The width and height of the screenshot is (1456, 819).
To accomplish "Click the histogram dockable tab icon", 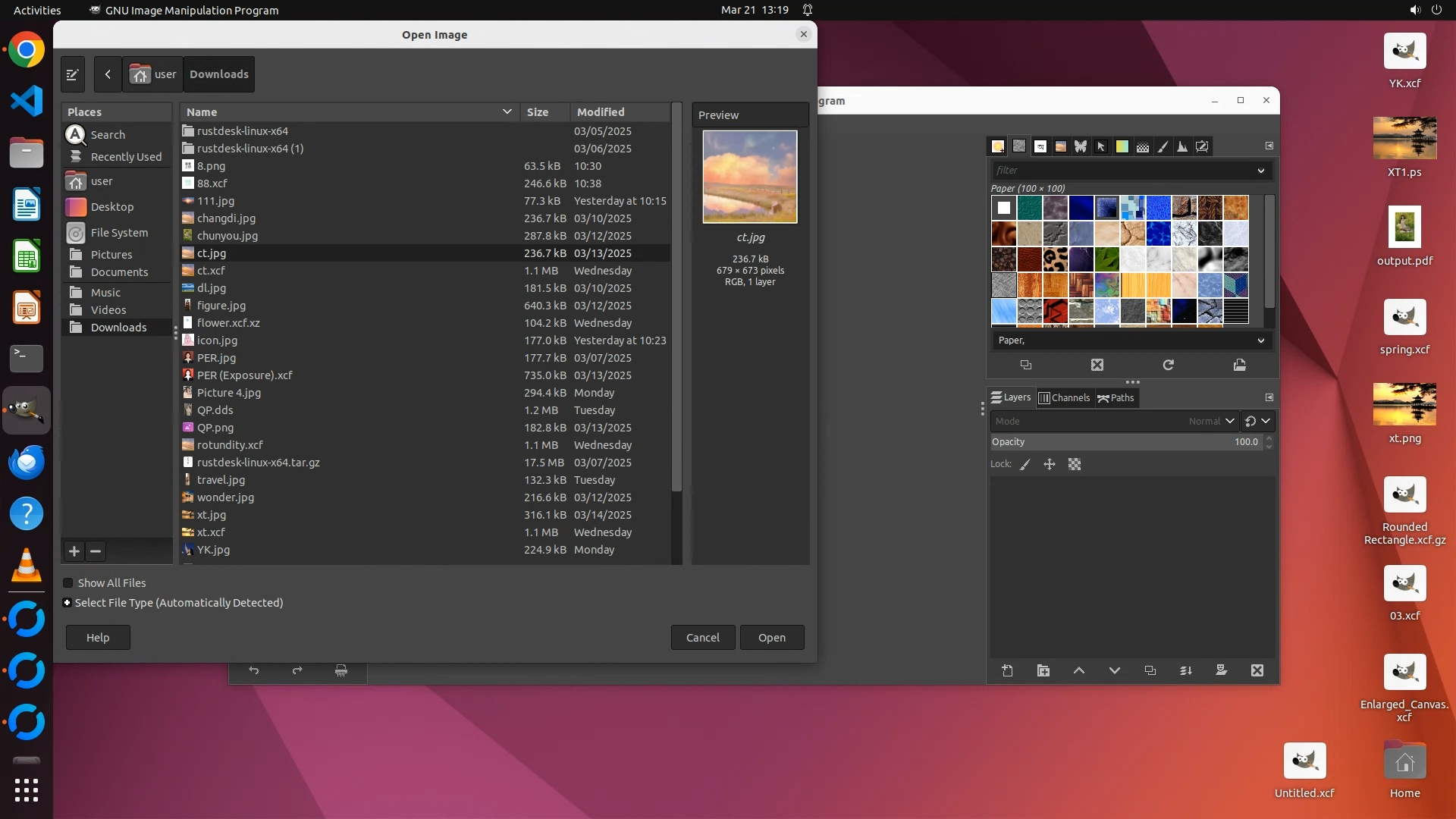I will [x=1182, y=146].
